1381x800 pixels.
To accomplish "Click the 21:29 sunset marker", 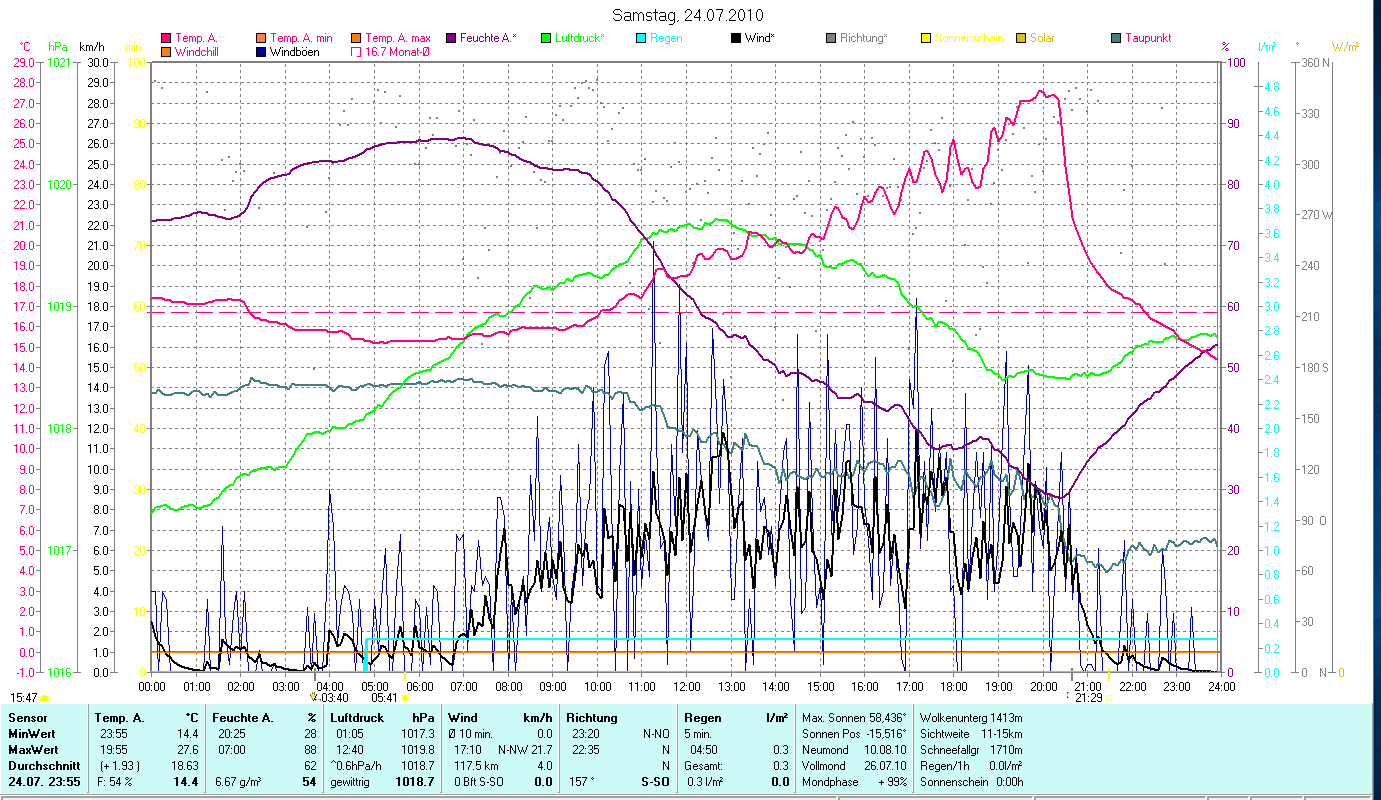I will click(x=1088, y=698).
